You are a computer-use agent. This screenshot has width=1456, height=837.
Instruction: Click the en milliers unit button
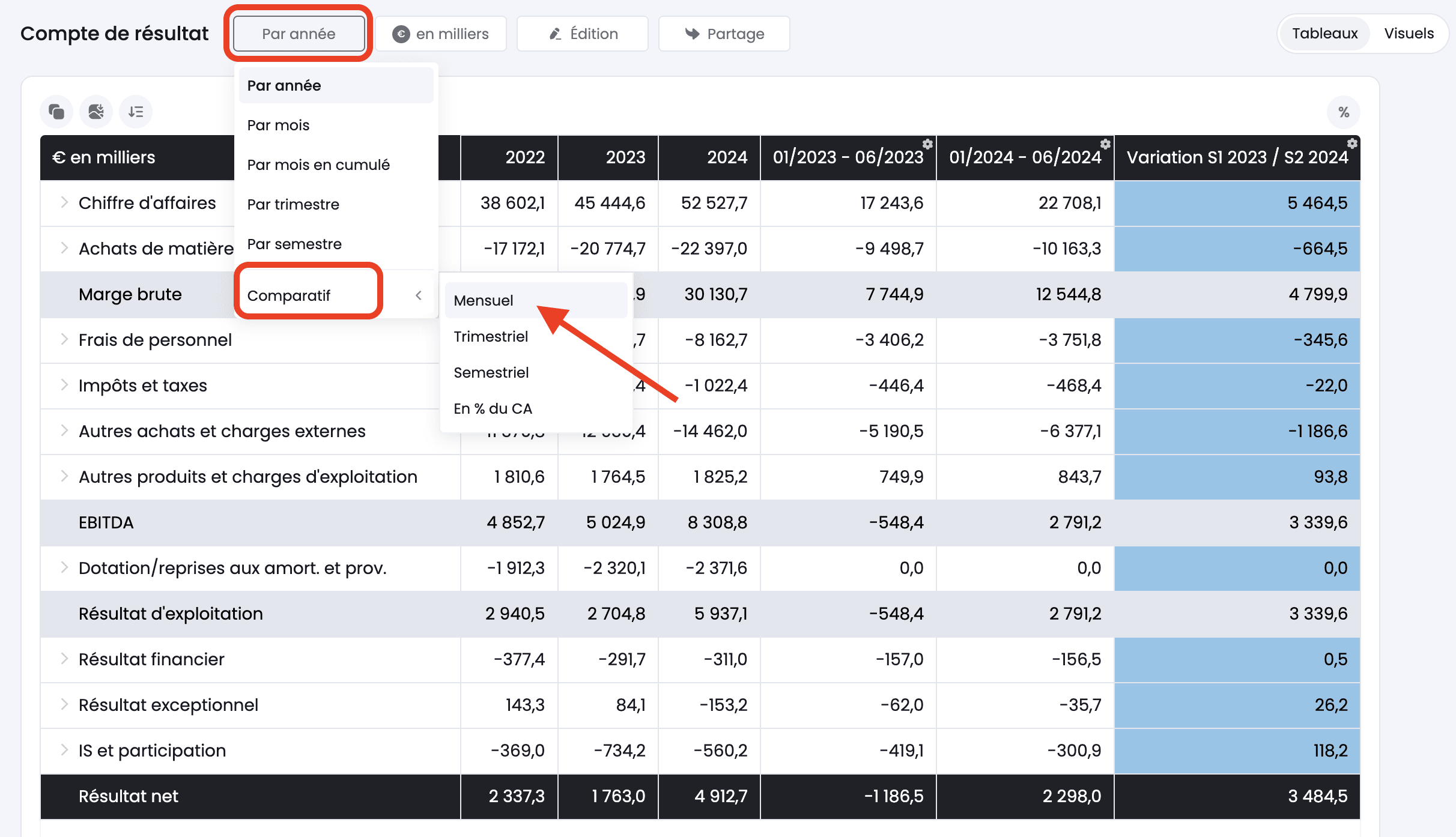(441, 34)
